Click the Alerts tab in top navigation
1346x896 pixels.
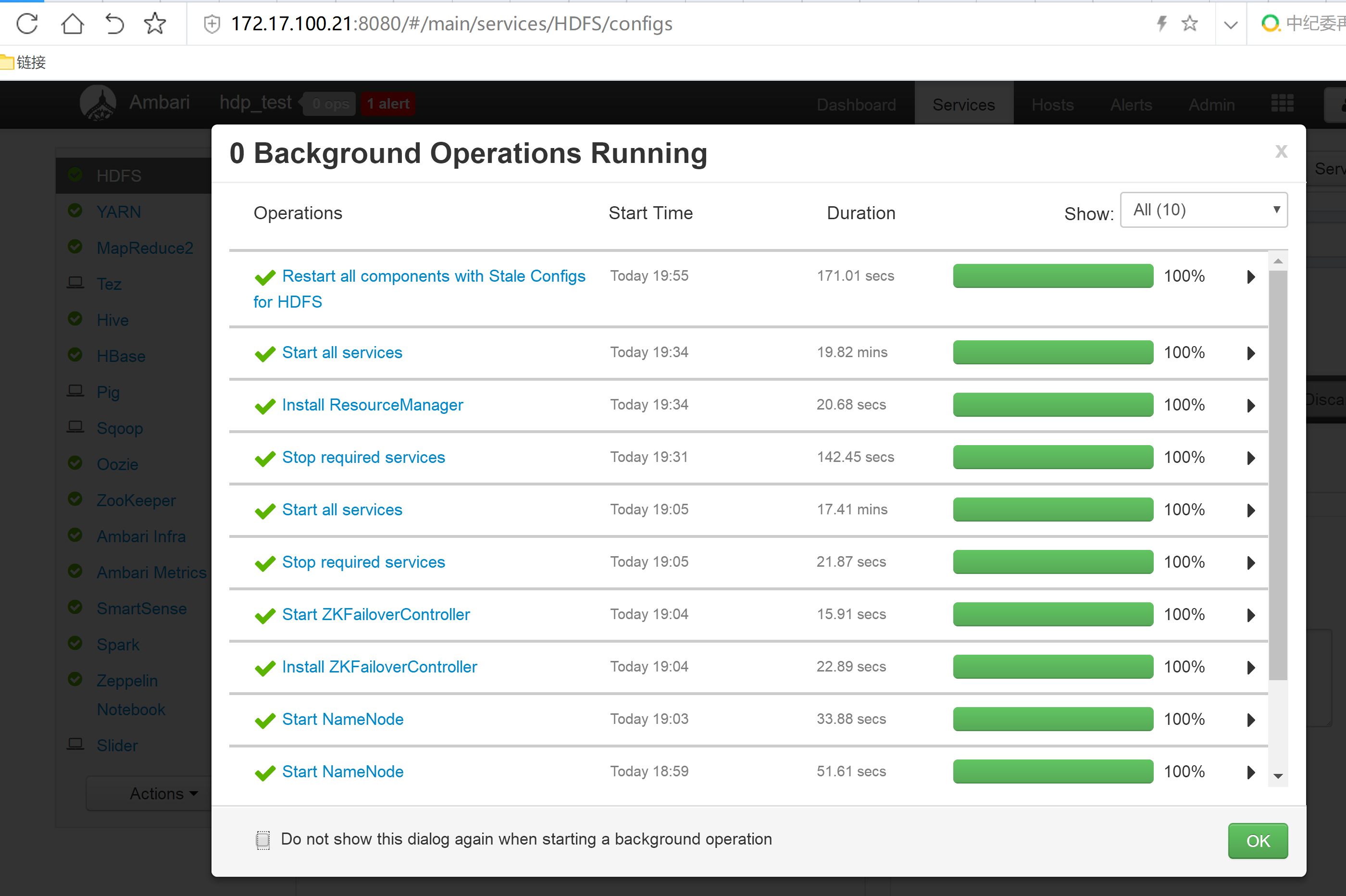click(1130, 103)
